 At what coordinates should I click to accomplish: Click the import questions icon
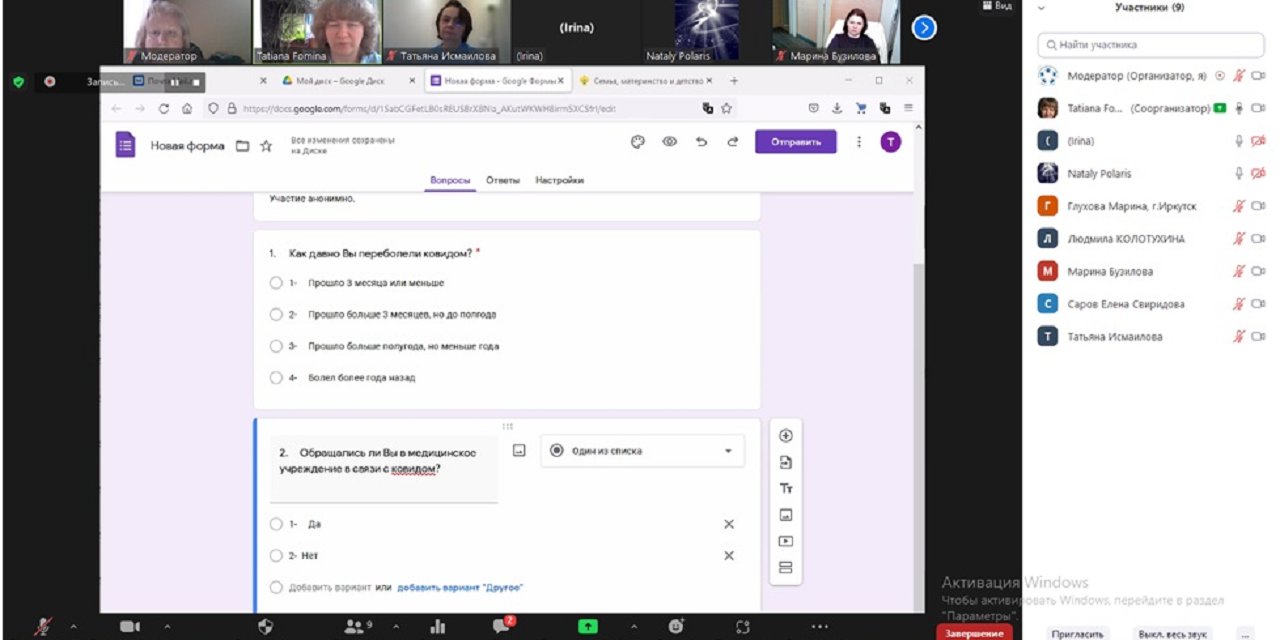pos(785,462)
